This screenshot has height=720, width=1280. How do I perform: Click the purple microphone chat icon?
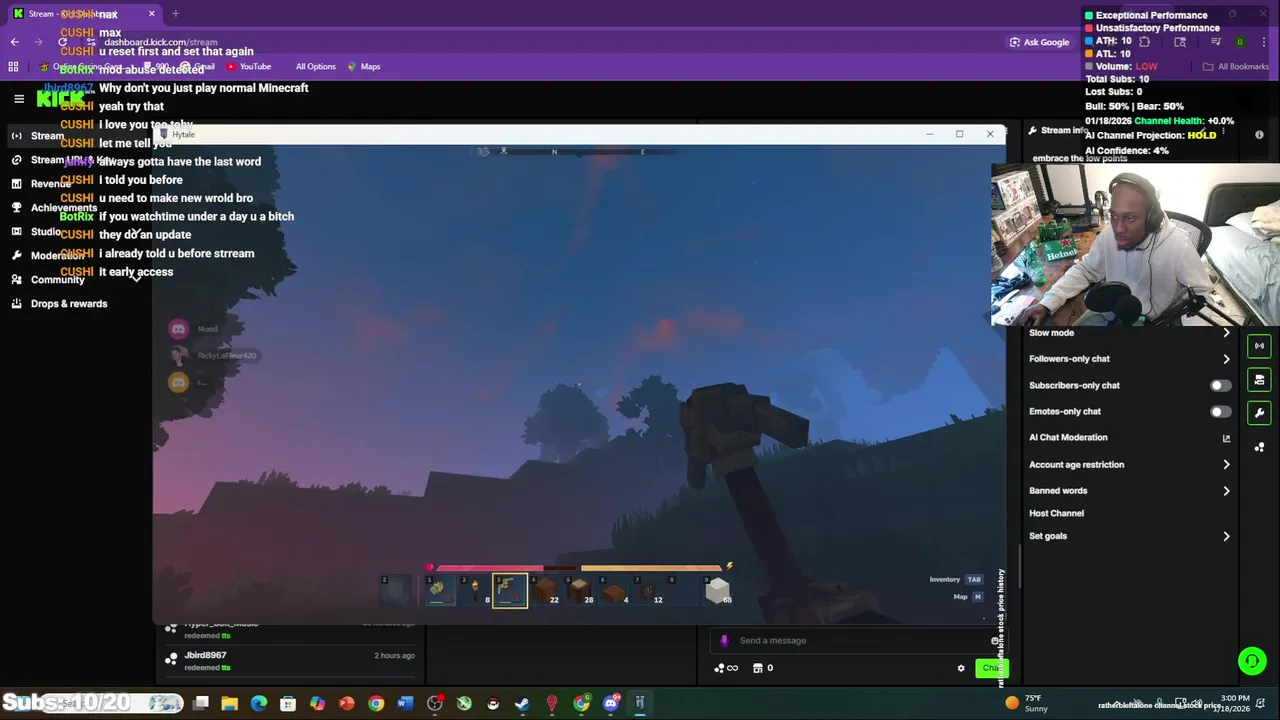tap(724, 641)
